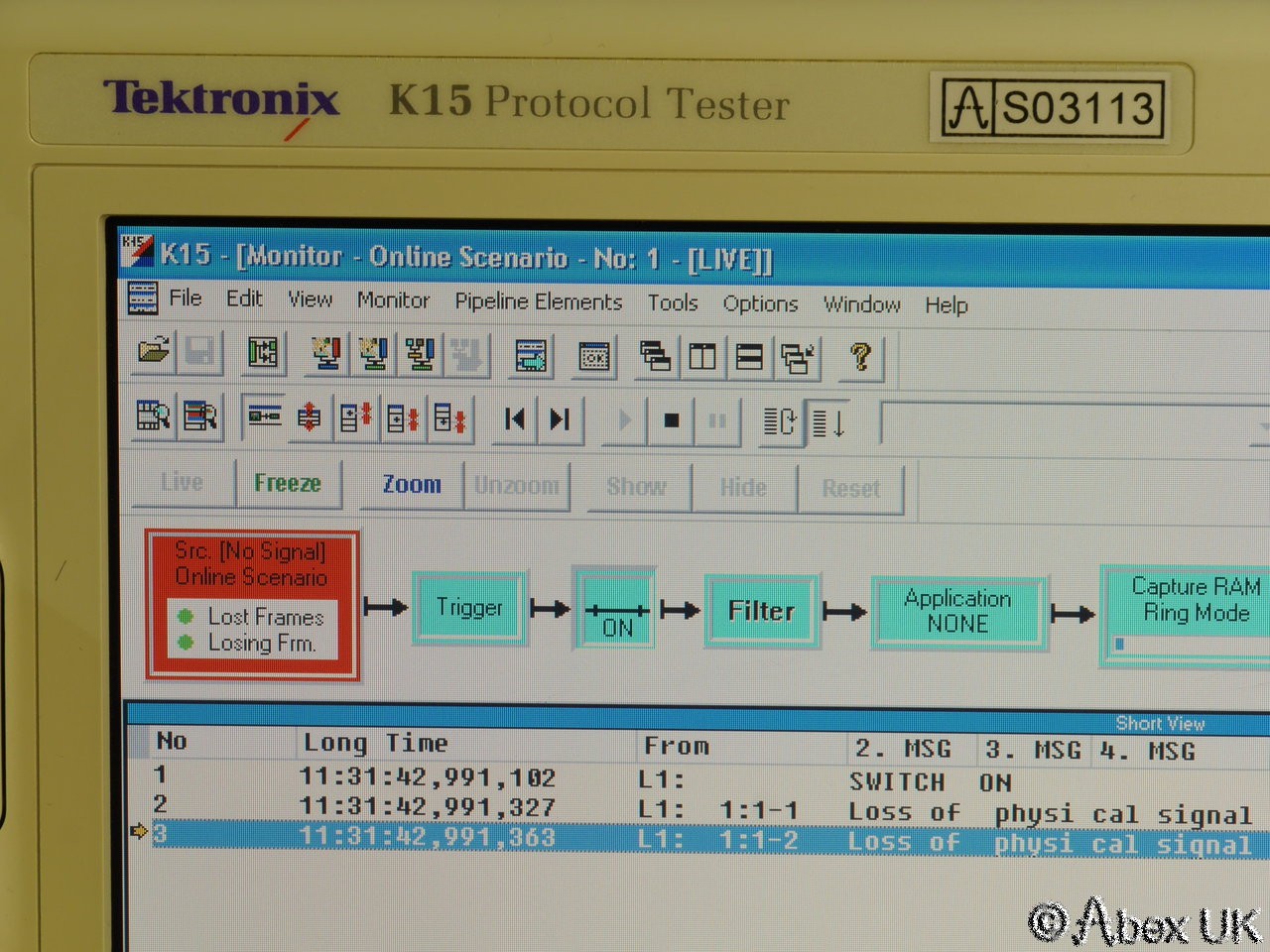The image size is (1270, 952).
Task: Select the red Src. [No Signal] source block
Action: pyautogui.click(x=252, y=603)
